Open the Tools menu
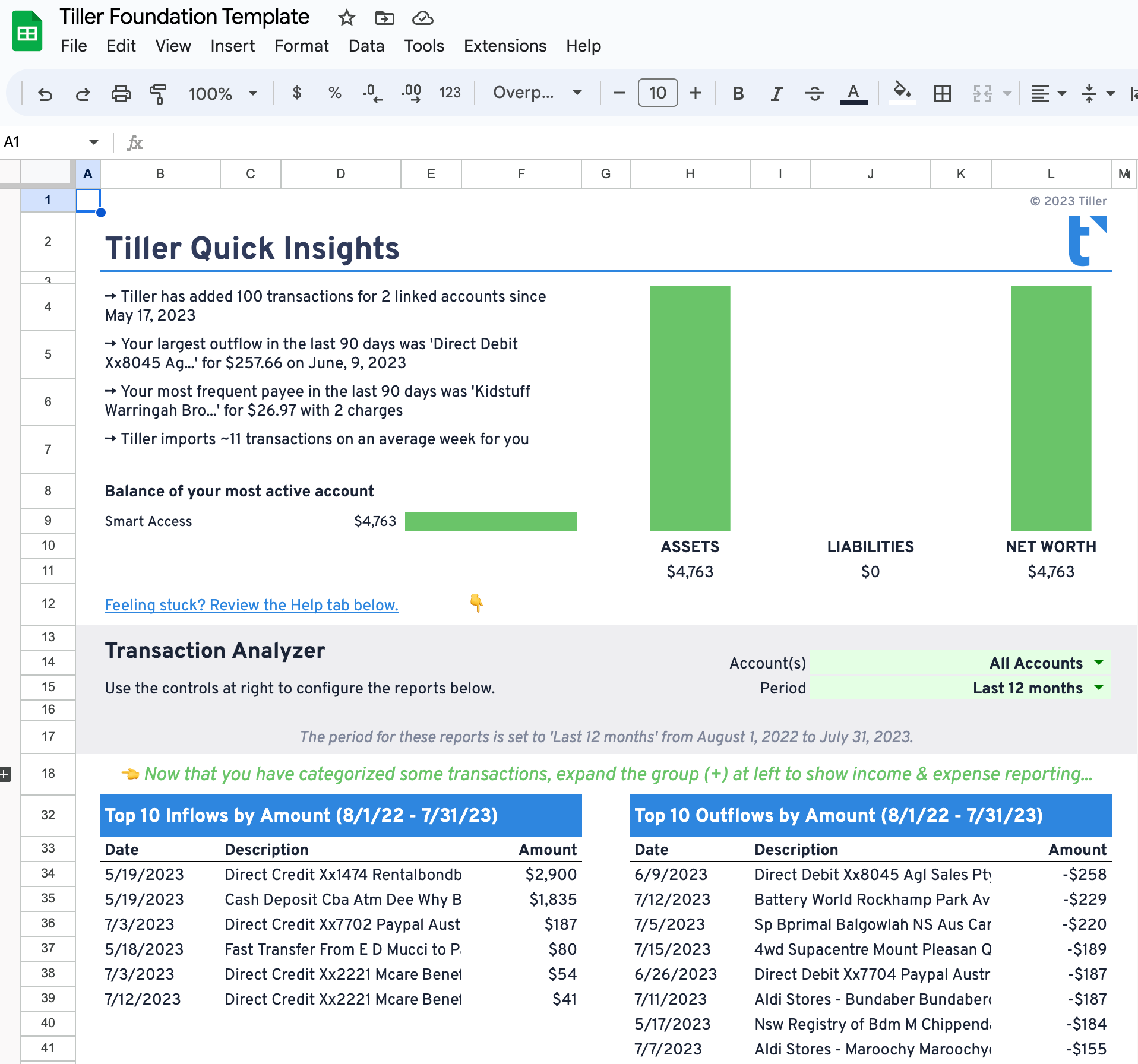The image size is (1138, 1064). [x=424, y=46]
